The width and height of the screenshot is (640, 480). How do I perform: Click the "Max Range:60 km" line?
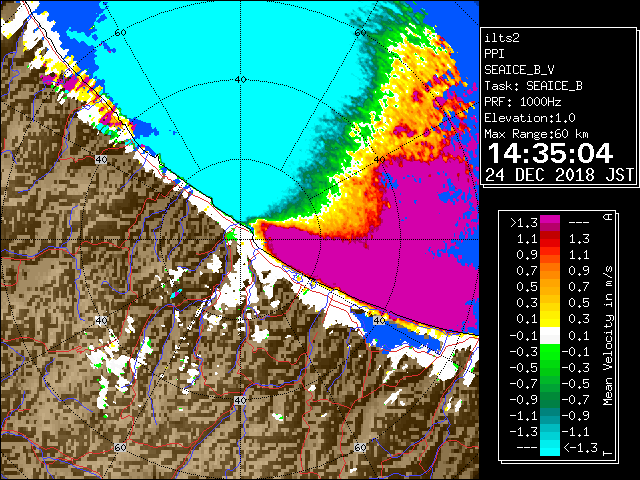coord(536,134)
